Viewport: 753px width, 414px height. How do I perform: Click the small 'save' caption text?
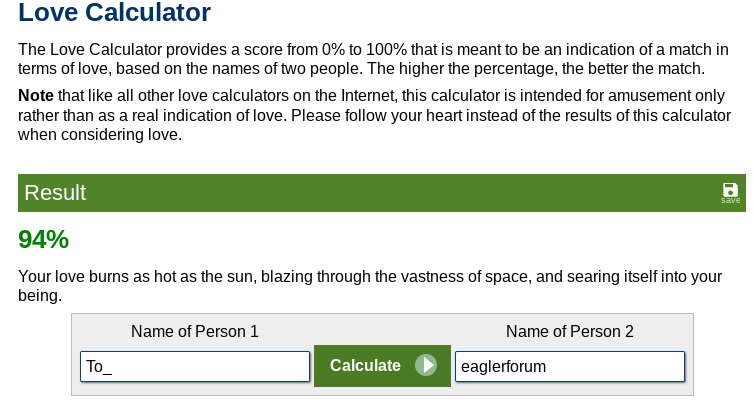point(730,200)
